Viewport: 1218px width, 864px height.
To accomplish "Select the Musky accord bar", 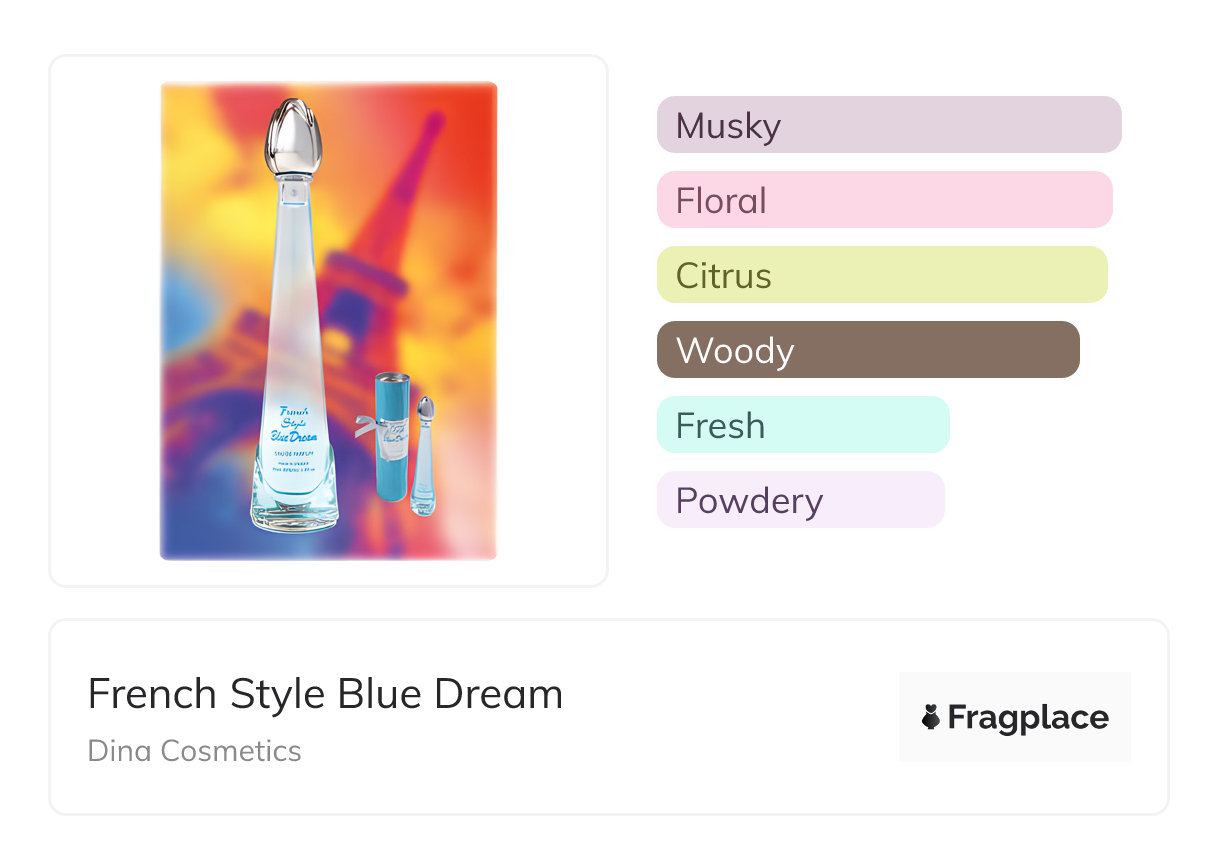I will pos(888,125).
